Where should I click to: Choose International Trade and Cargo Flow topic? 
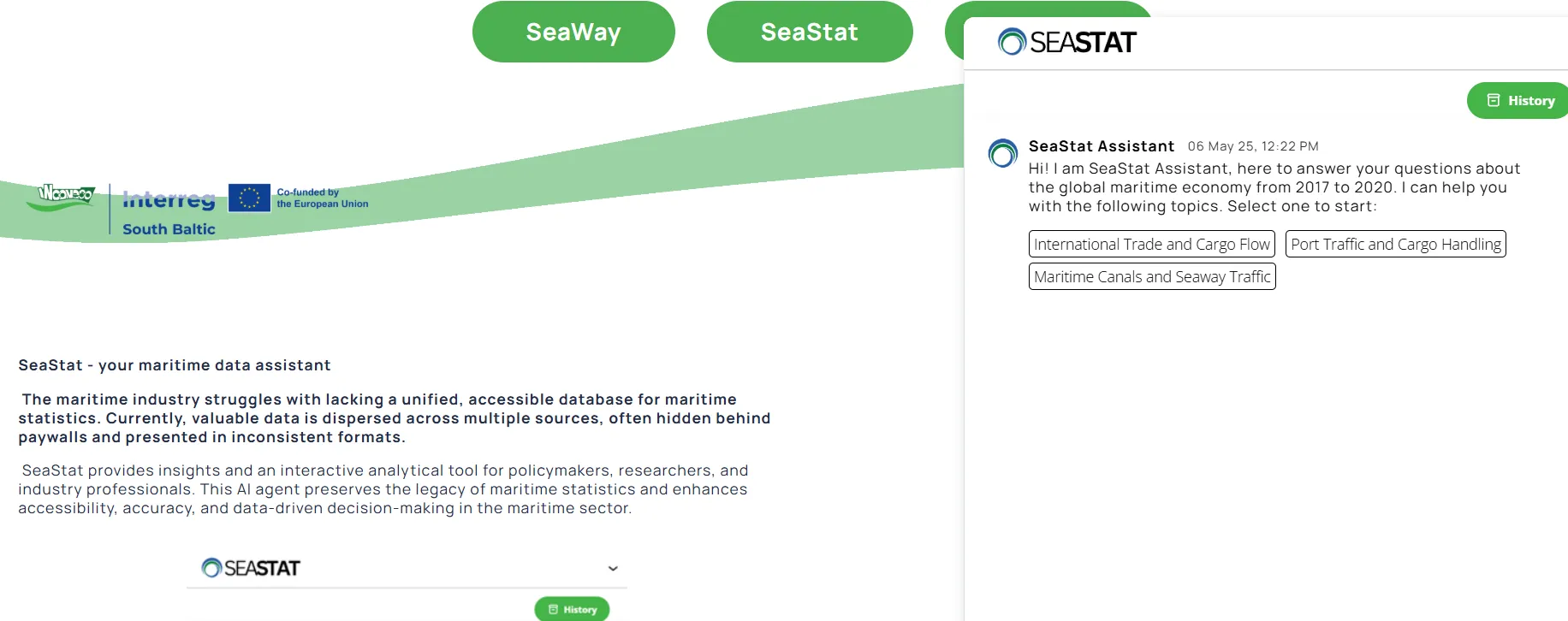(1151, 244)
